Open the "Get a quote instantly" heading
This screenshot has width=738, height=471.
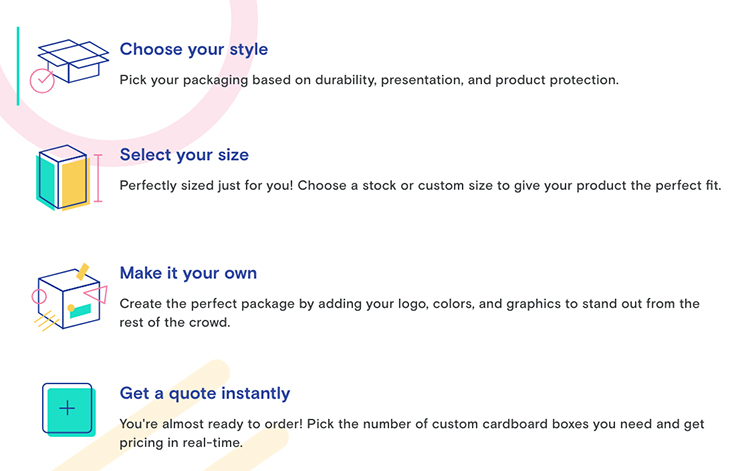click(x=205, y=393)
